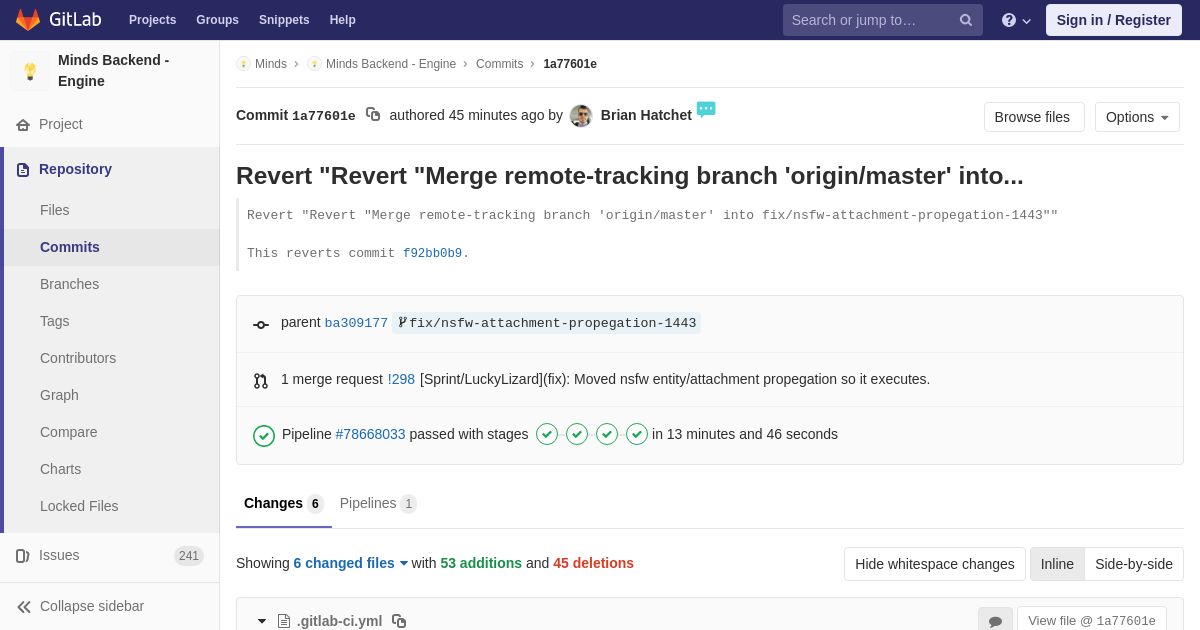The image size is (1200, 630).
Task: Open the Help question mark menu
Action: 1015,20
